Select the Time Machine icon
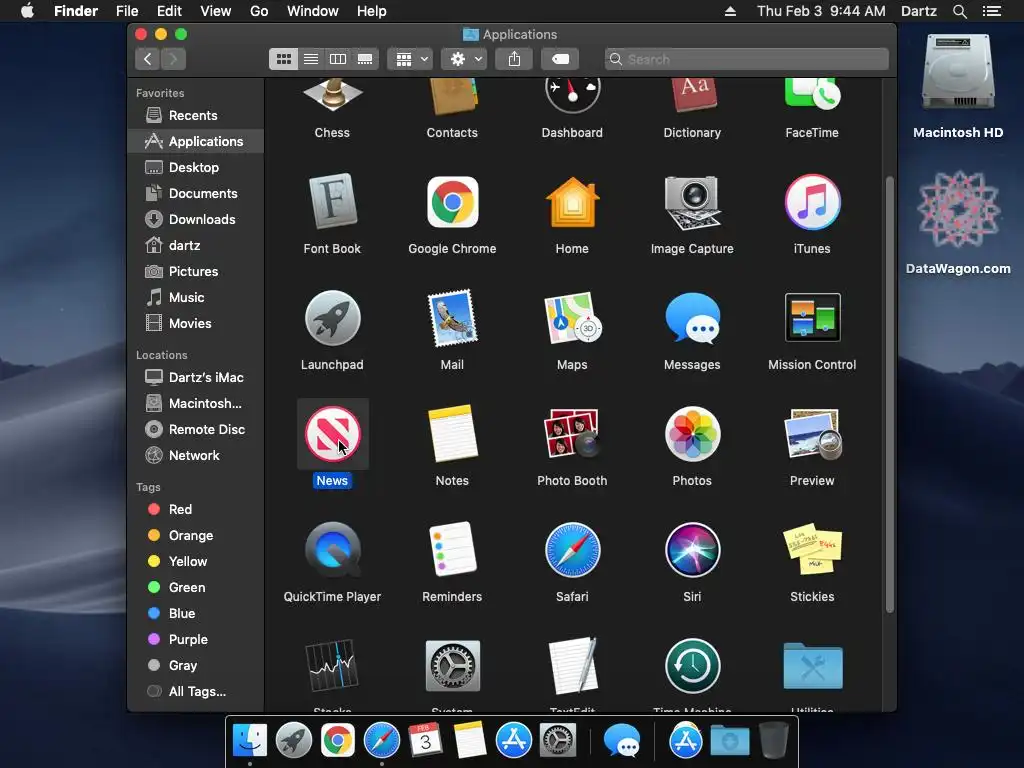 (692, 665)
